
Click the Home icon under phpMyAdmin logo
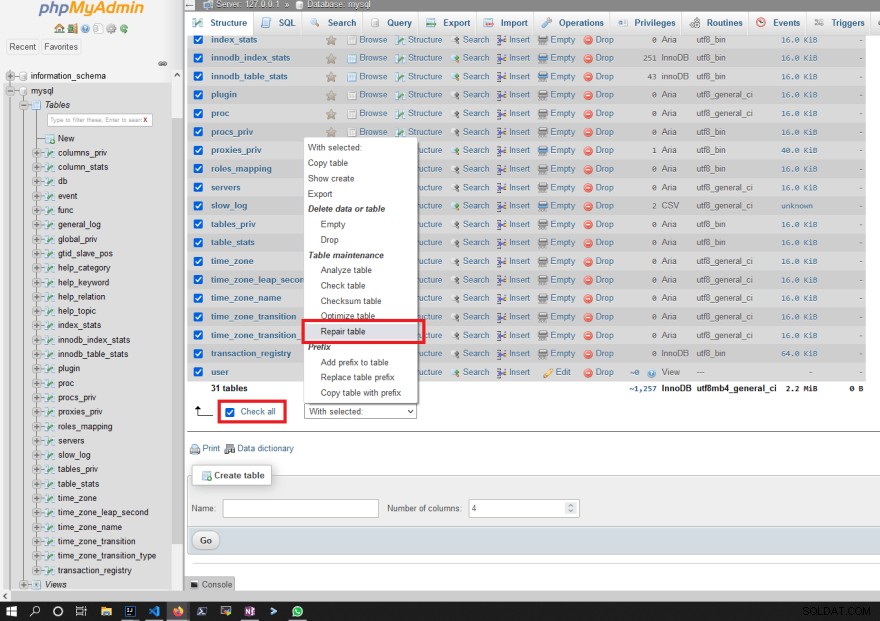pyautogui.click(x=59, y=29)
